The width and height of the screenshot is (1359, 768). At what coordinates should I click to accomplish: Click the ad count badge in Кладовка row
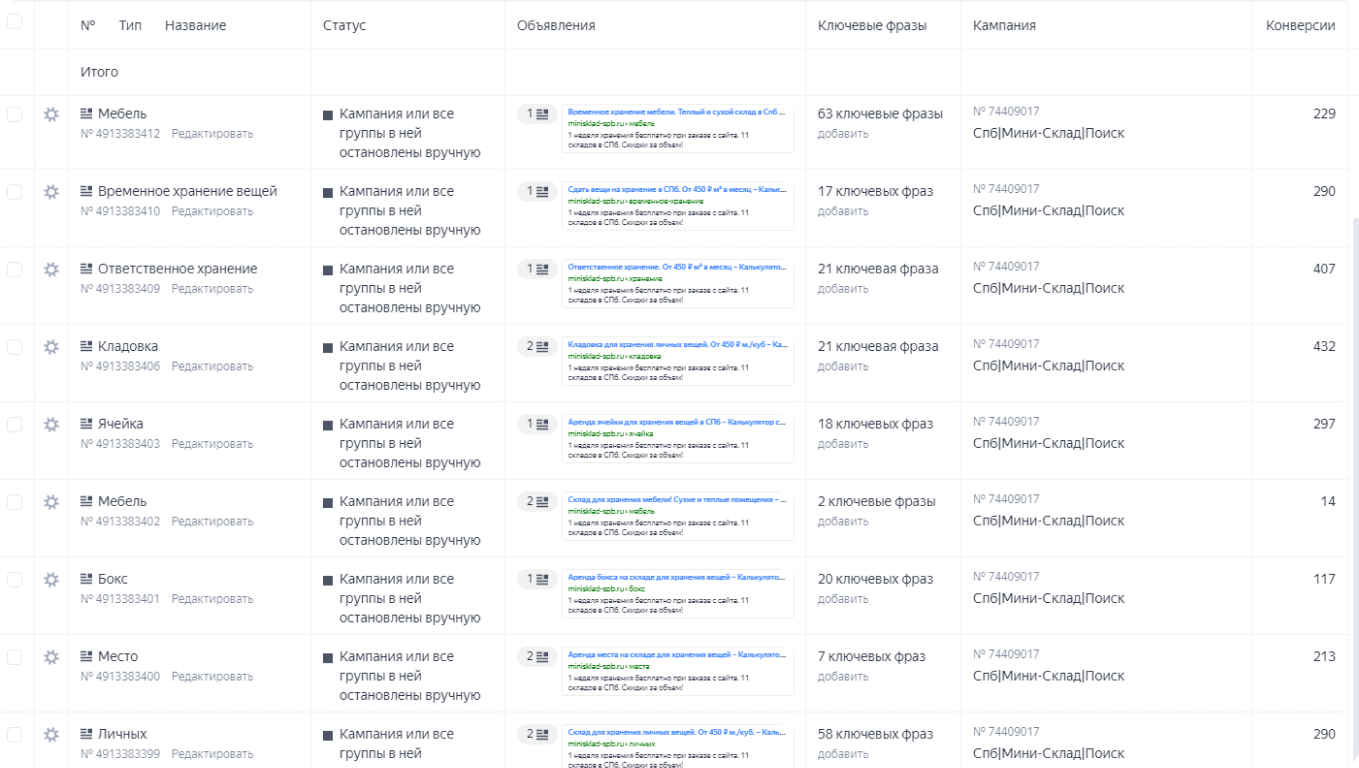(537, 347)
